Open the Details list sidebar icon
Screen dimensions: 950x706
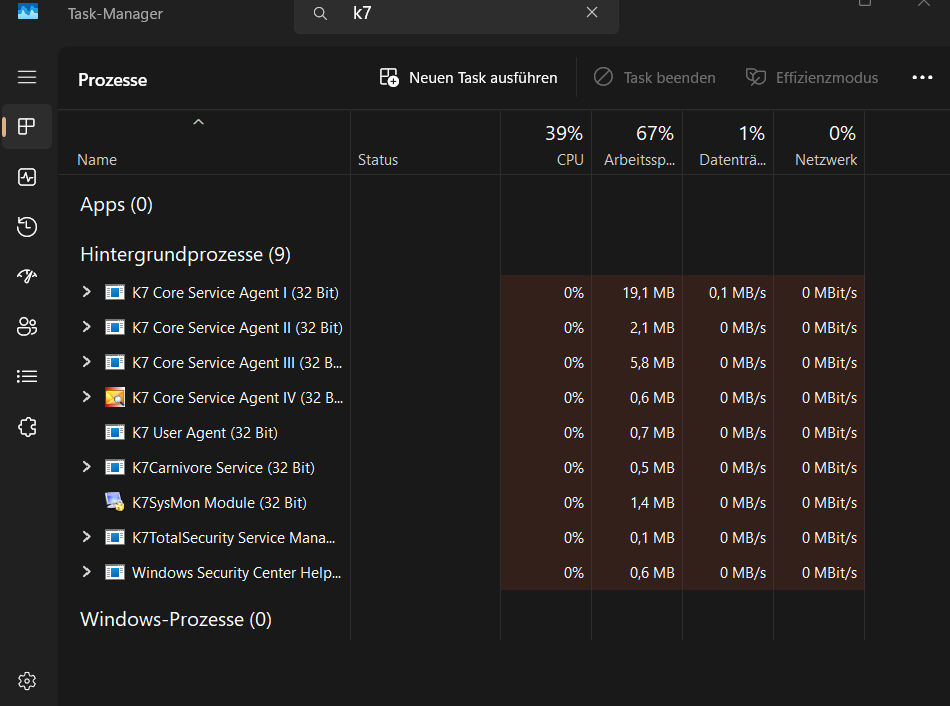coord(27,376)
